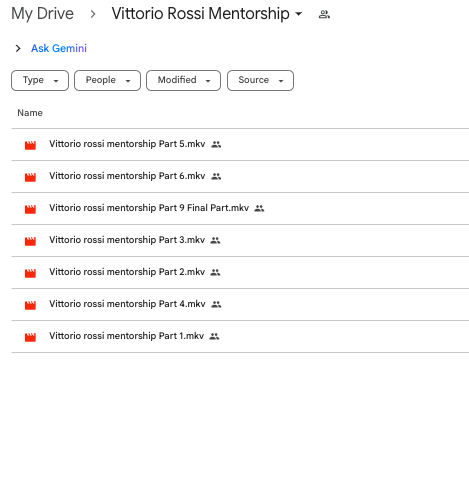Select file Vittorio rossi mentorship Part 9 Final Part.mkv
Screen dimensions: 469x501
(149, 208)
